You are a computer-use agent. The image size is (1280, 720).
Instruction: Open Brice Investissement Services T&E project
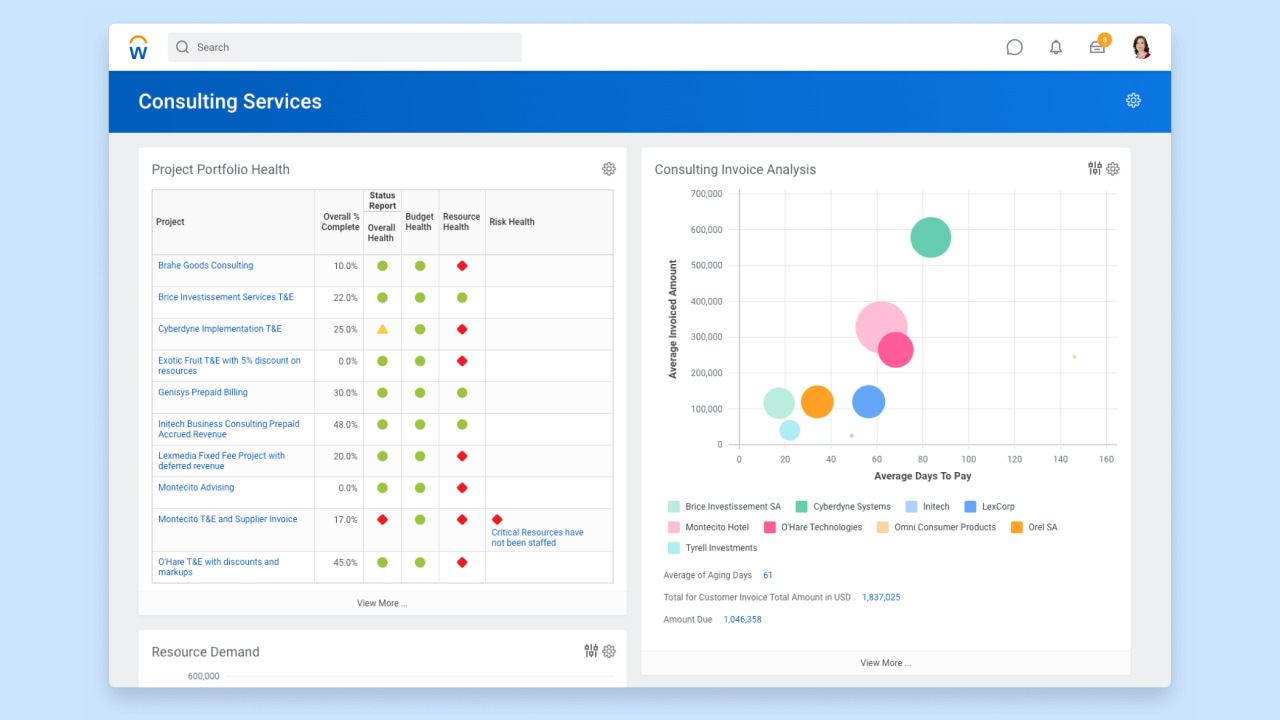pos(226,297)
